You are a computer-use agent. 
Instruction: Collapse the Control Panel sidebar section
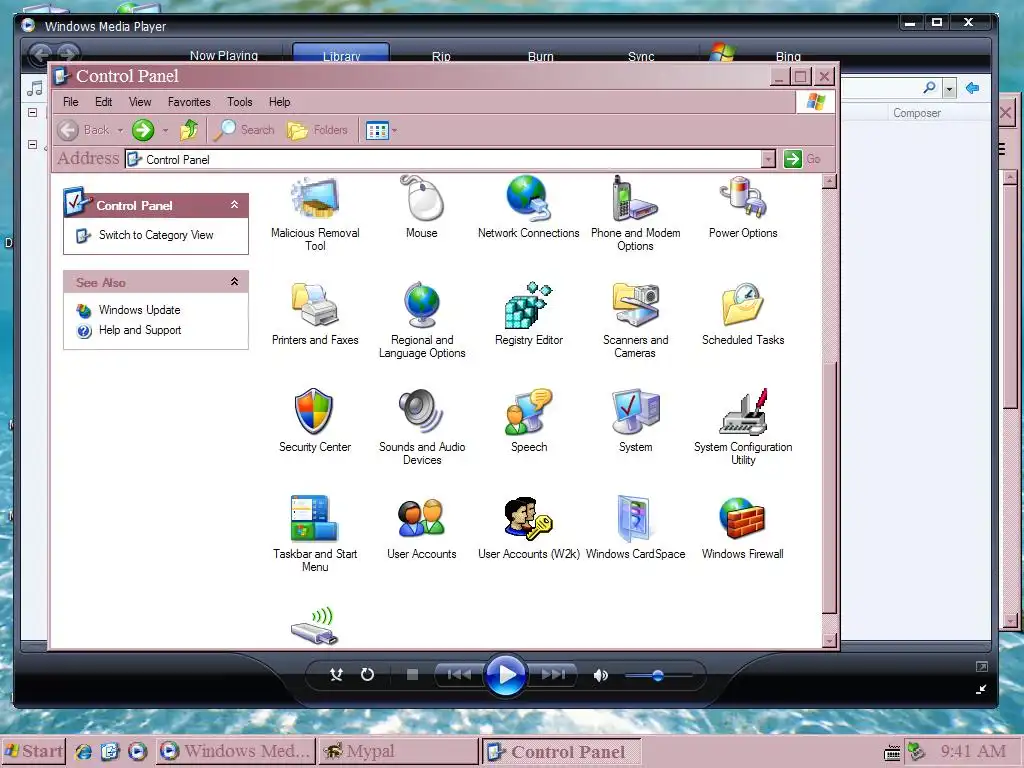[234, 205]
